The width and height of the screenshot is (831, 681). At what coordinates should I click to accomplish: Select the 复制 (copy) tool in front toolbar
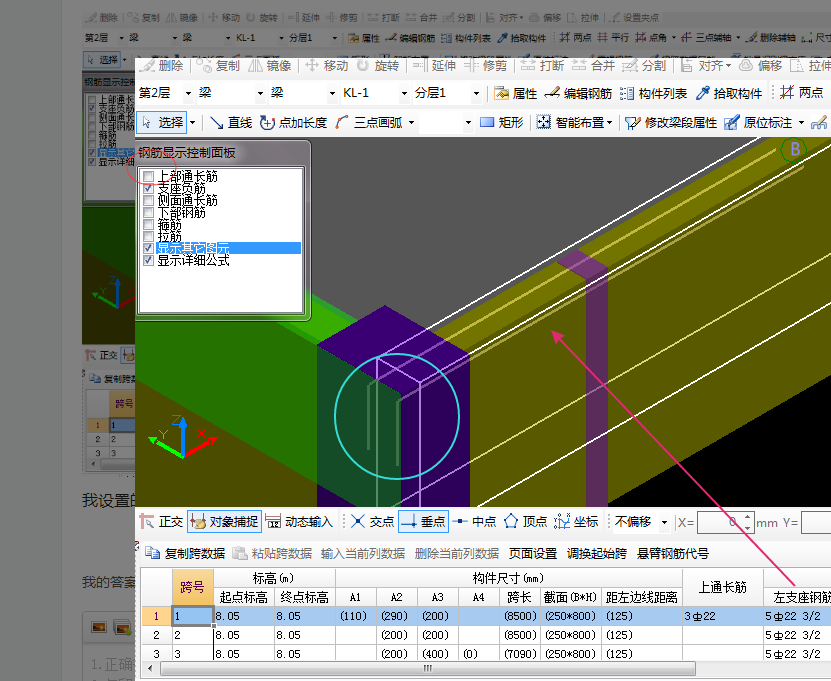click(218, 66)
